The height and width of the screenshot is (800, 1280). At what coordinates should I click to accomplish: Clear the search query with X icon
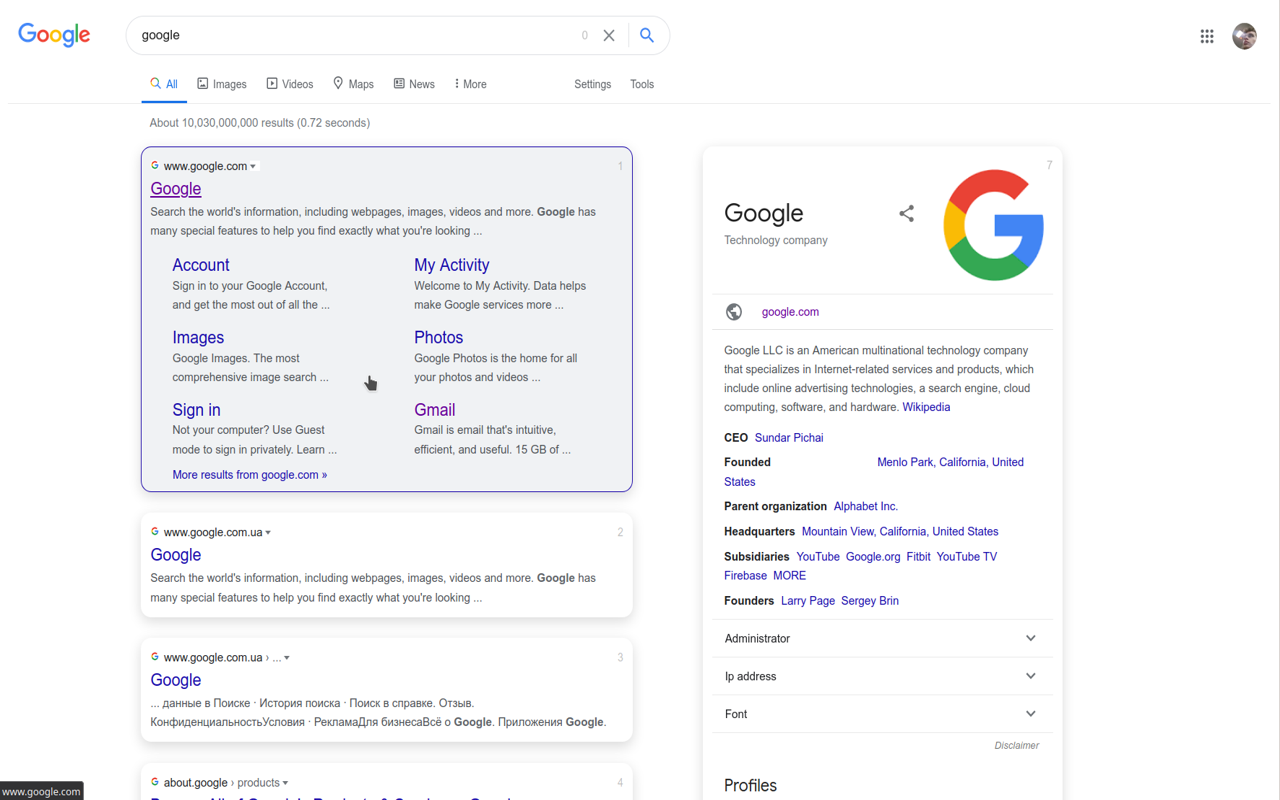[x=609, y=36]
